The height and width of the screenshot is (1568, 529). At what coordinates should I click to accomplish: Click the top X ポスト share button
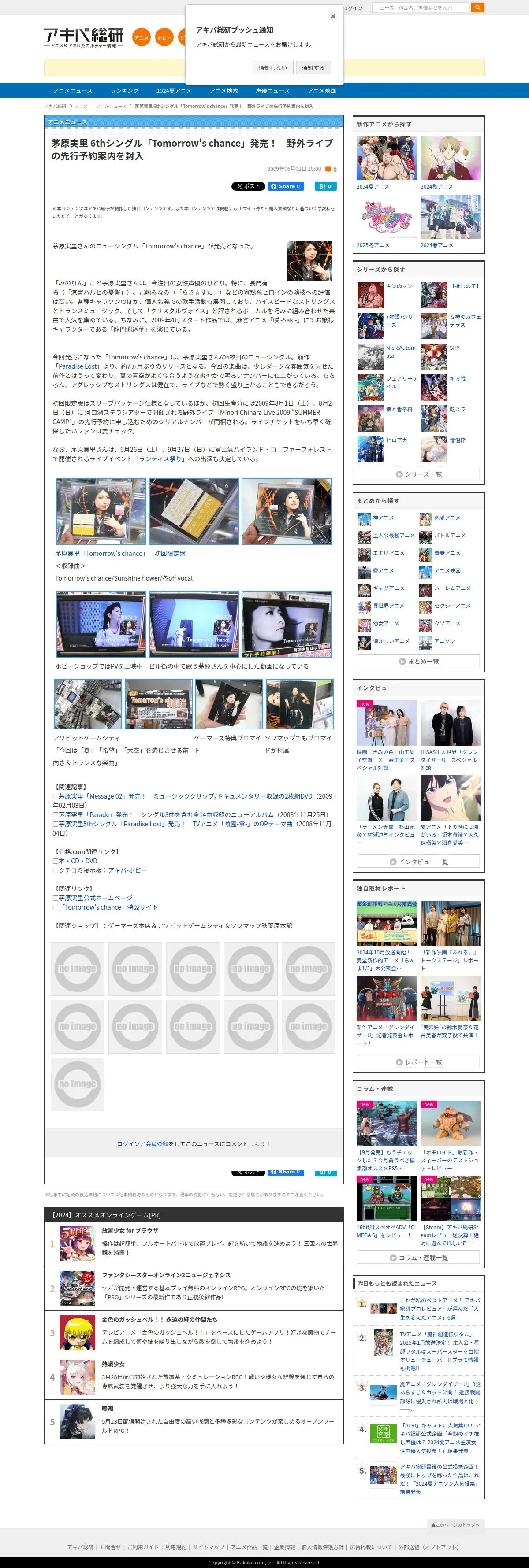point(248,186)
